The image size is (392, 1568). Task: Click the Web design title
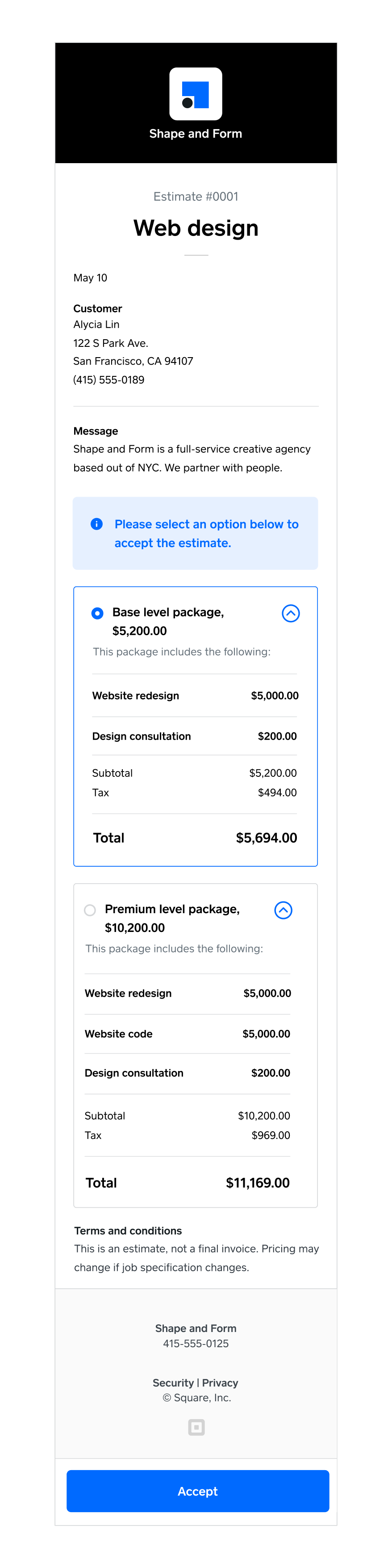pyautogui.click(x=196, y=228)
